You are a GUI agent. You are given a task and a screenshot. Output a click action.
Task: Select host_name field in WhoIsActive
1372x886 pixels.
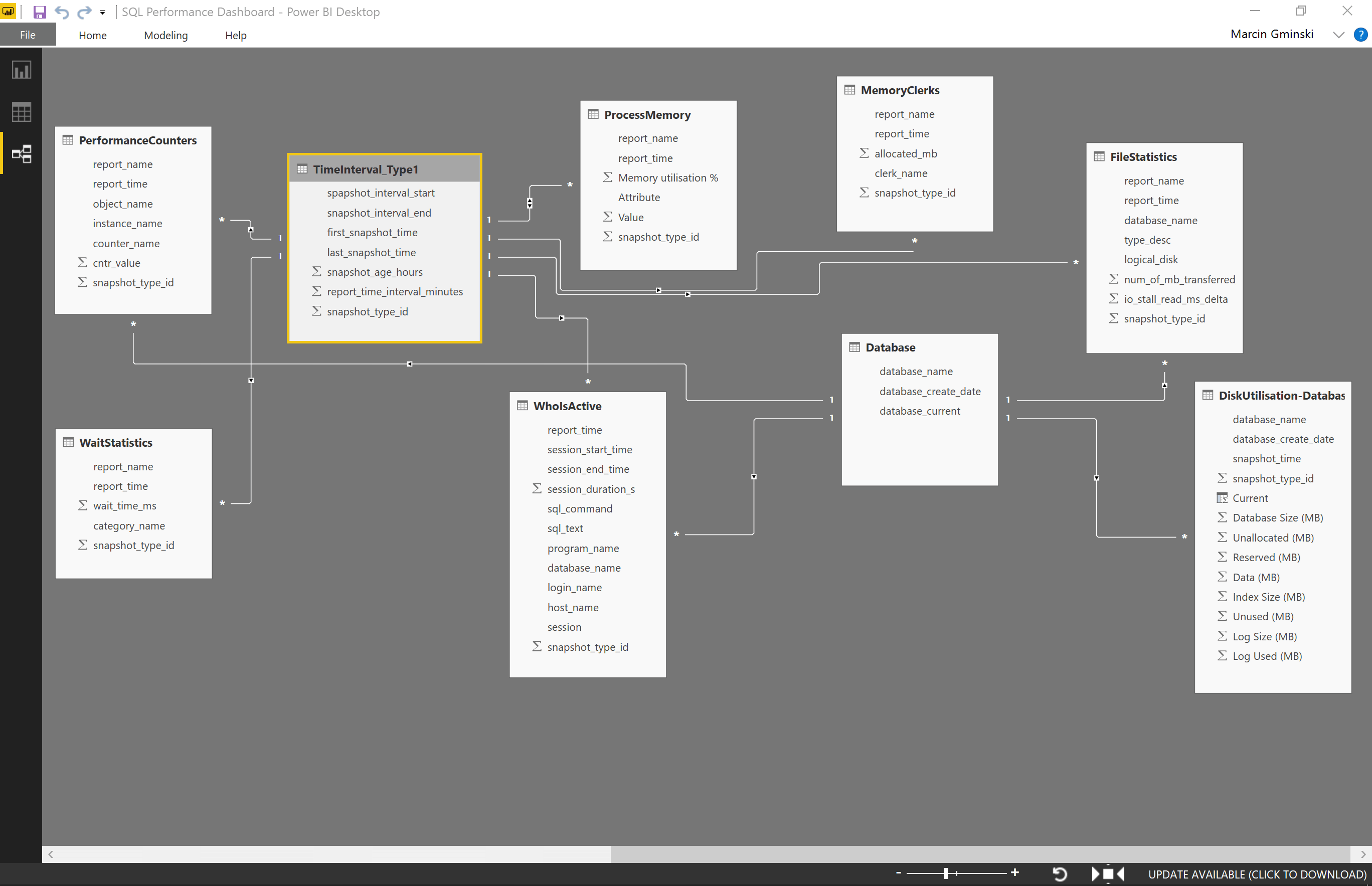point(572,608)
